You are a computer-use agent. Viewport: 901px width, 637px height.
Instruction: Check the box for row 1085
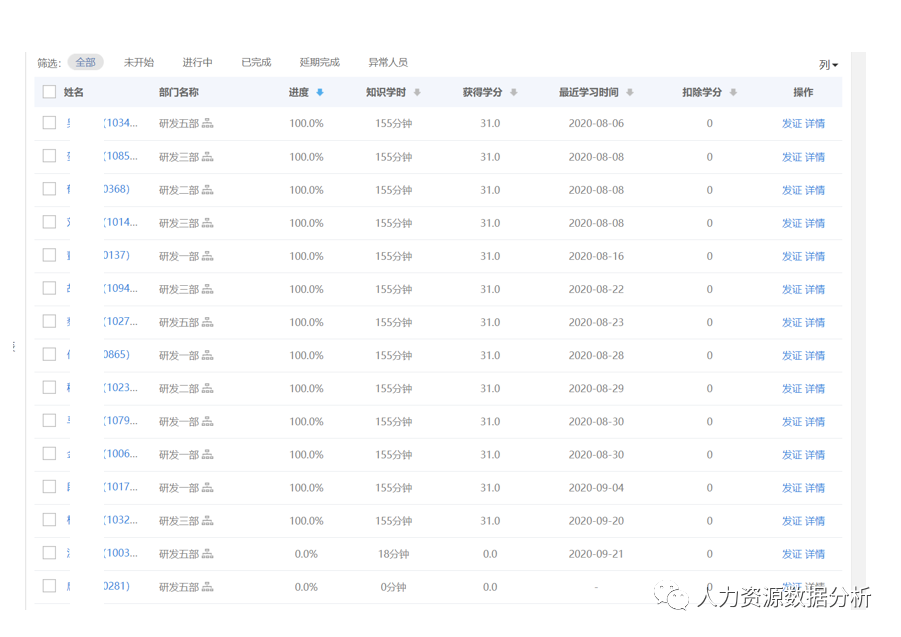click(x=49, y=156)
